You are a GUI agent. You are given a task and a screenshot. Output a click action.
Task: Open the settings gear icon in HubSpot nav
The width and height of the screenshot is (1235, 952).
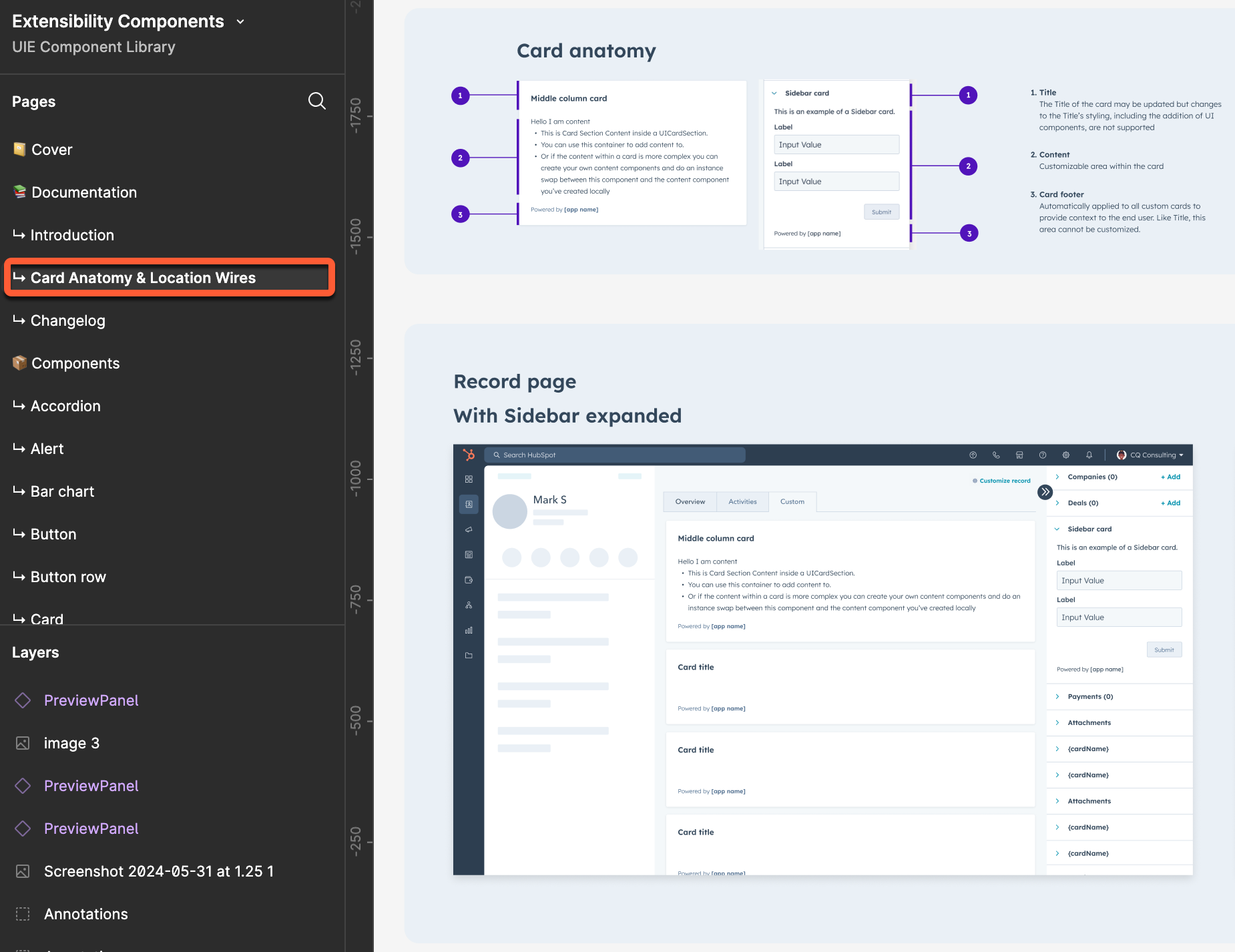pyautogui.click(x=1066, y=455)
